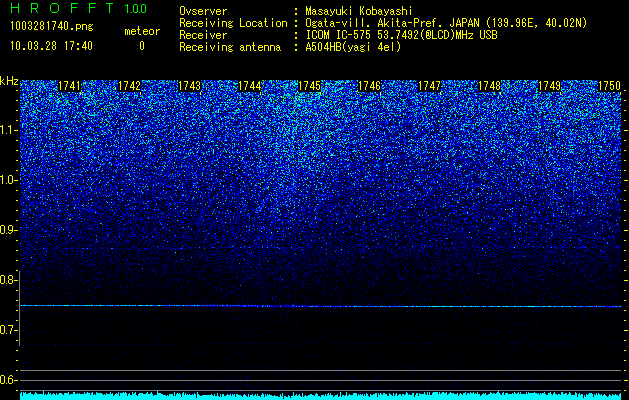Click the meteor count value 0
629x400 pixels.
[x=142, y=46]
